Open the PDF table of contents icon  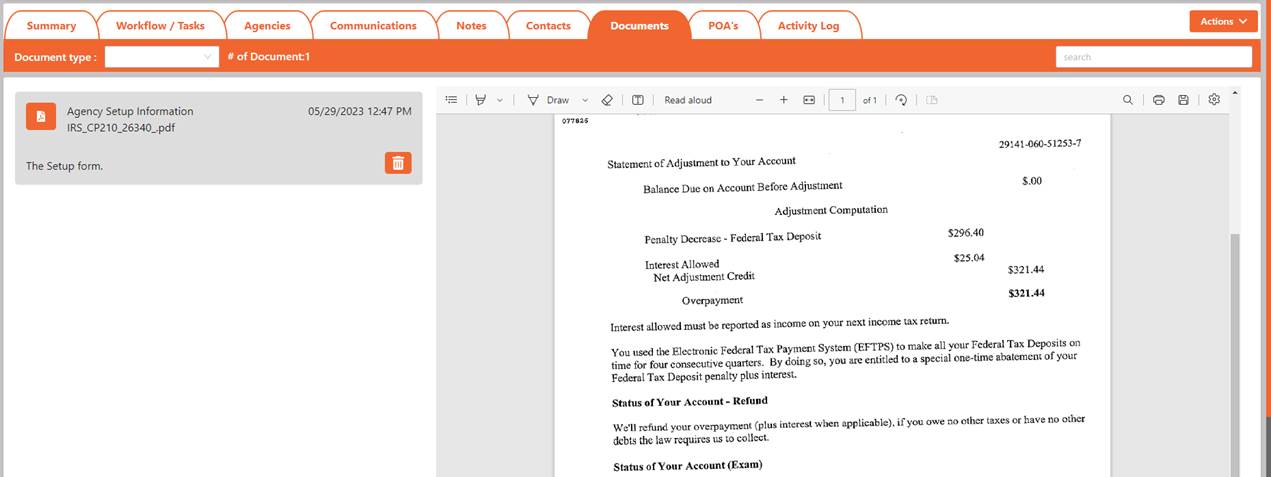(451, 100)
